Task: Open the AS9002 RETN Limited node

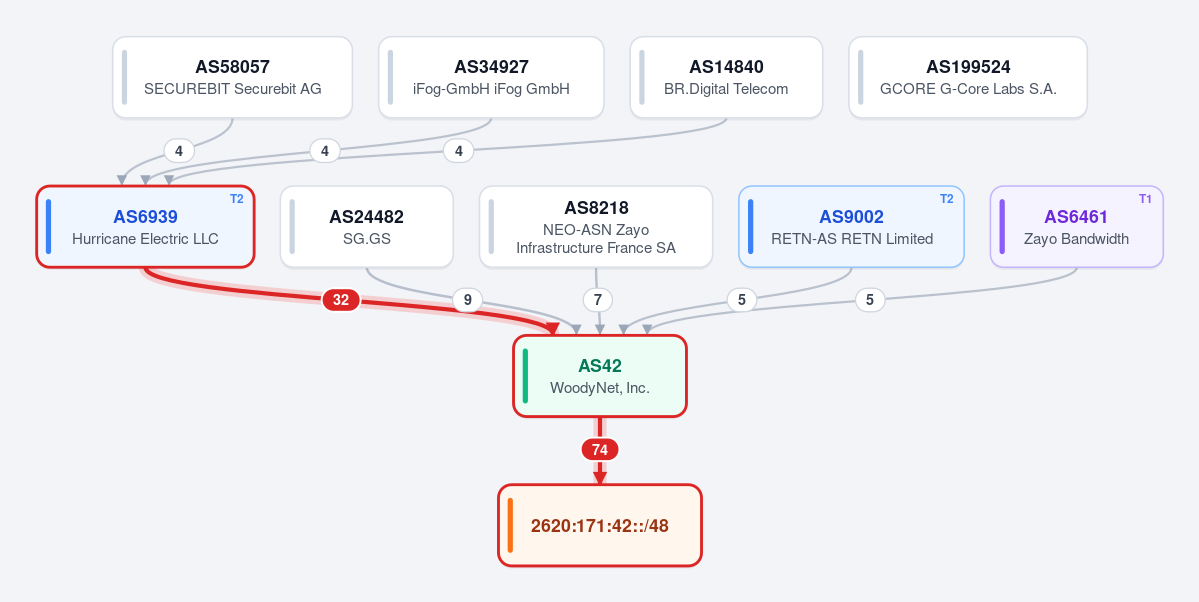Action: point(852,226)
